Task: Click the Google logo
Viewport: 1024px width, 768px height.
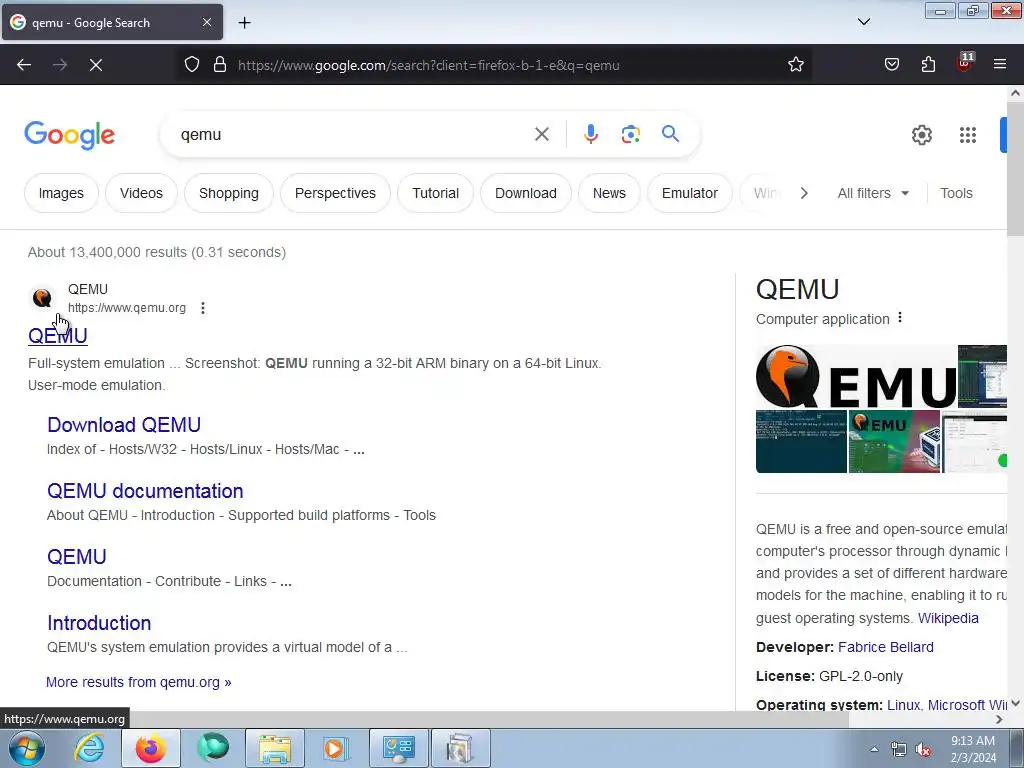Action: point(69,135)
